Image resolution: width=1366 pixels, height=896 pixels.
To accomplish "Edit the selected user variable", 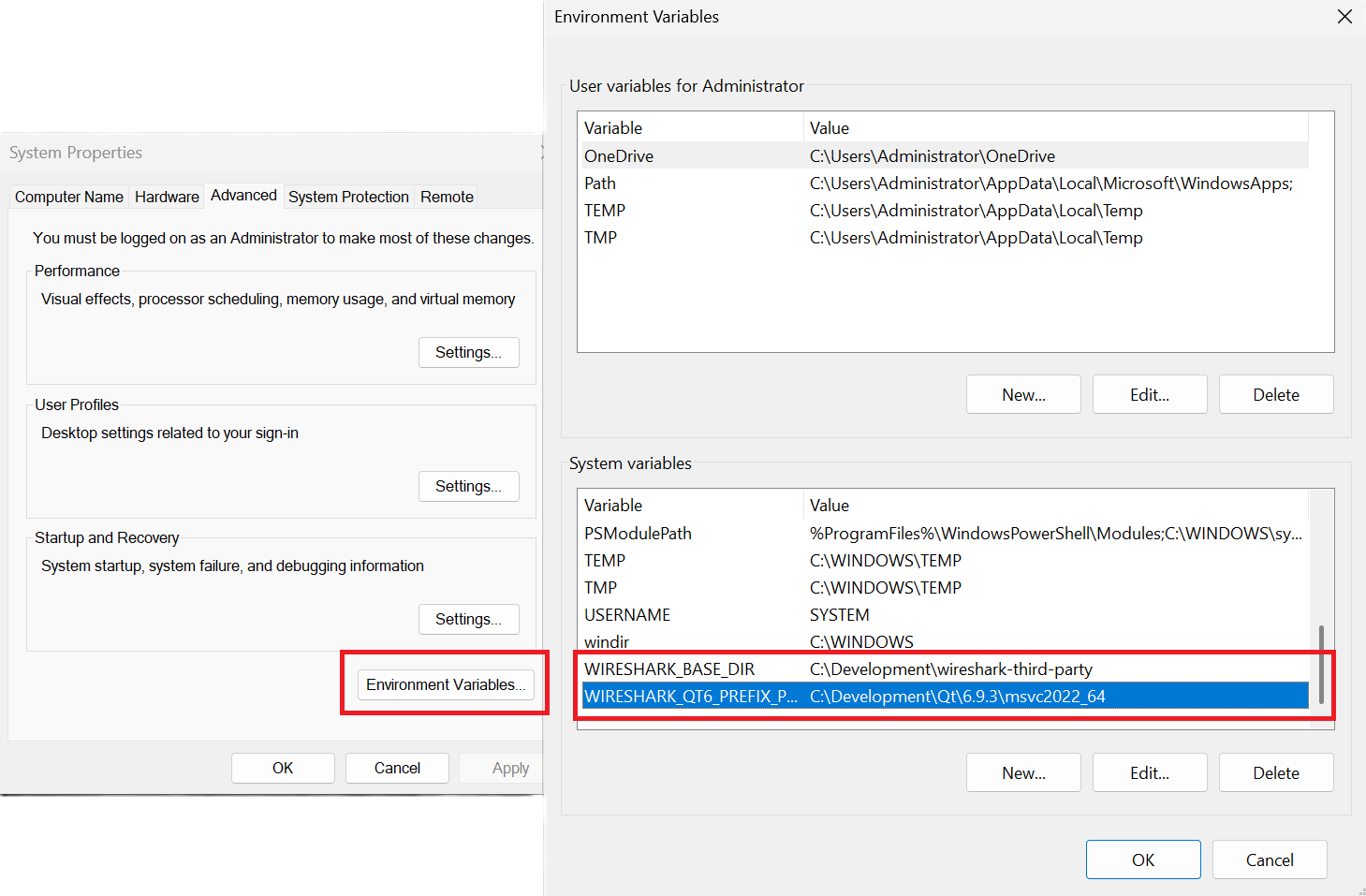I will [x=1149, y=394].
